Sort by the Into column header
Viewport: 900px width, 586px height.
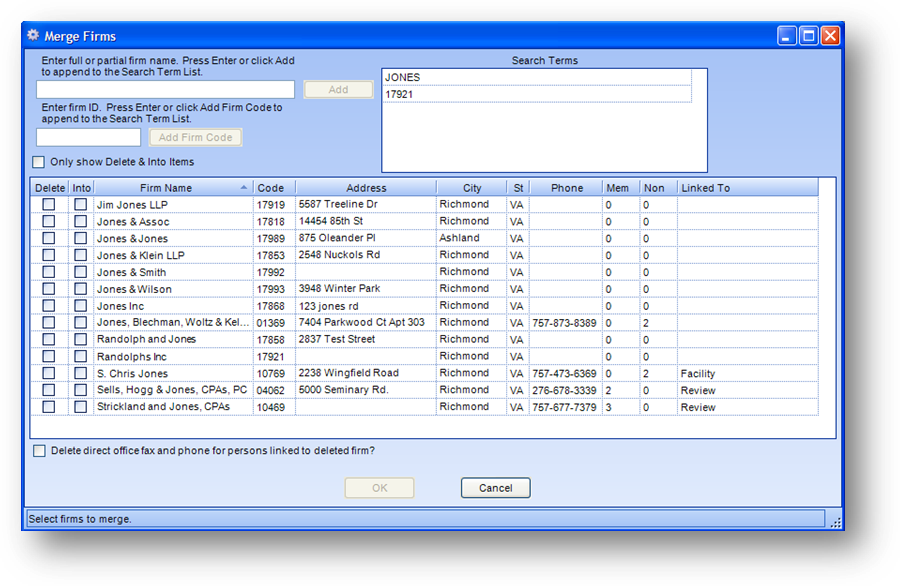click(82, 188)
